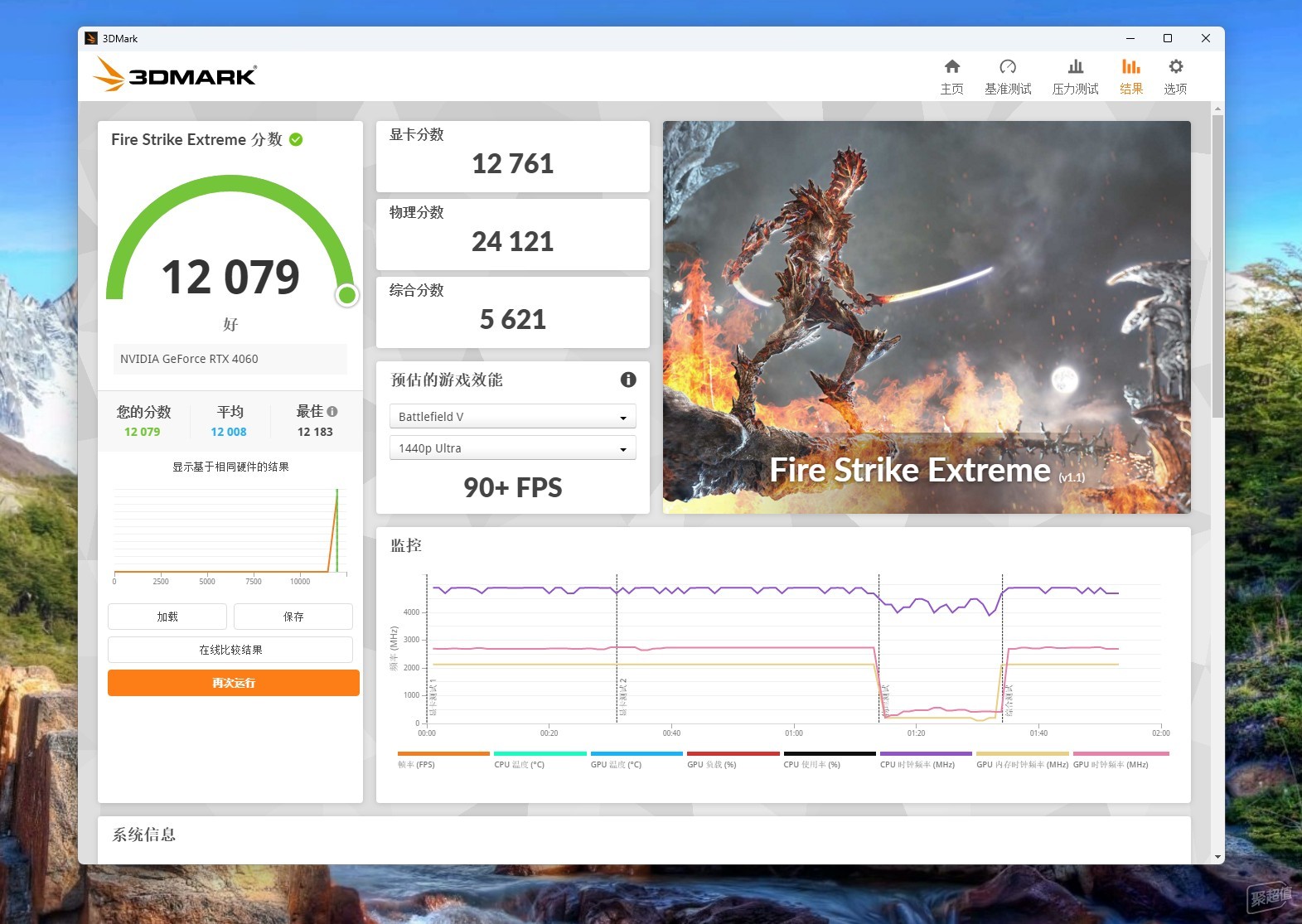Viewport: 1302px width, 924px height.
Task: Expand the 1440p Ultra resolution dropdown
Action: click(x=512, y=447)
